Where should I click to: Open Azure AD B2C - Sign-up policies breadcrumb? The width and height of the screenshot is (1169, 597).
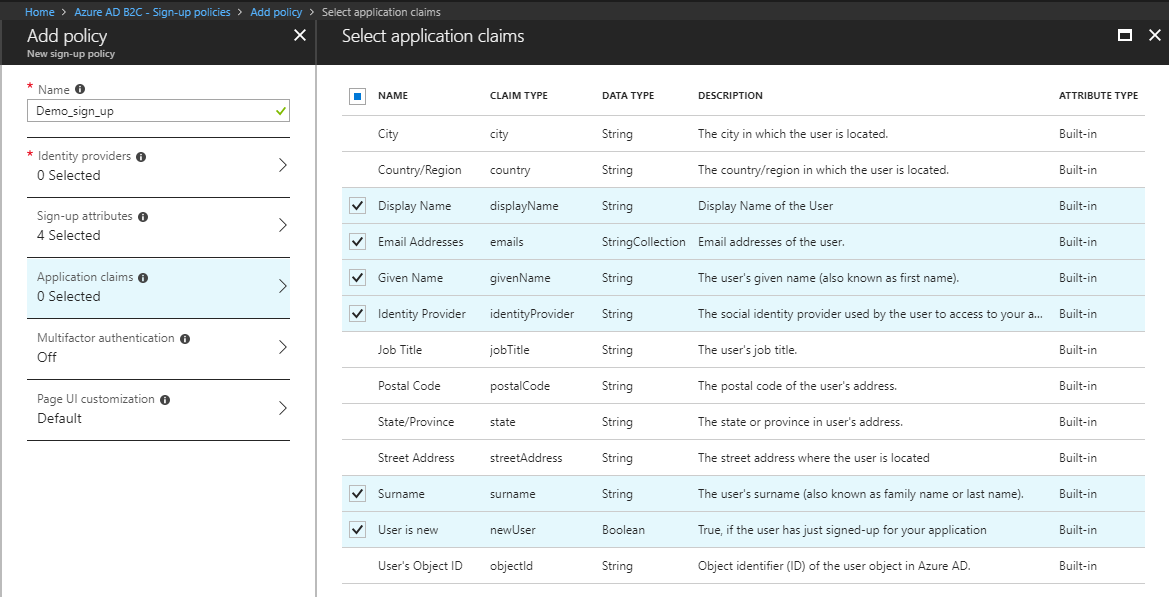coord(152,12)
